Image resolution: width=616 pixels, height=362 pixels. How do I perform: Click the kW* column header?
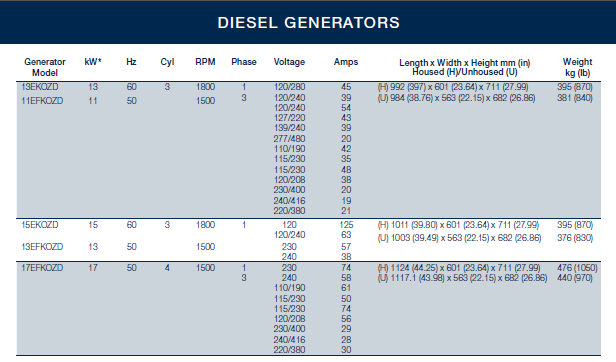point(93,62)
